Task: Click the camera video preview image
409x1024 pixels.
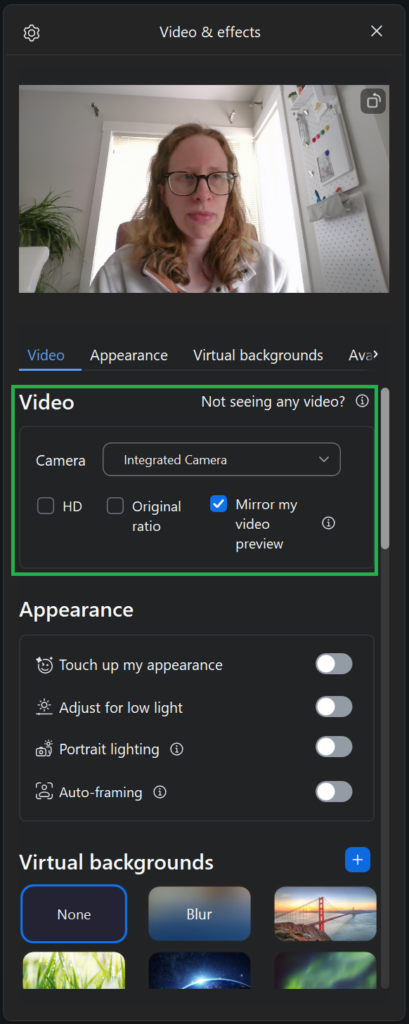Action: pyautogui.click(x=204, y=189)
